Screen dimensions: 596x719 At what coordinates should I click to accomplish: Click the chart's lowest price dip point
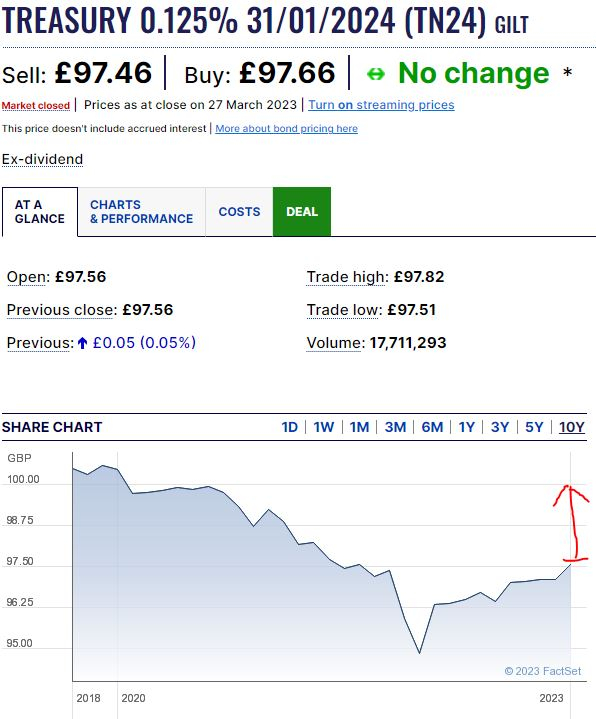point(419,653)
